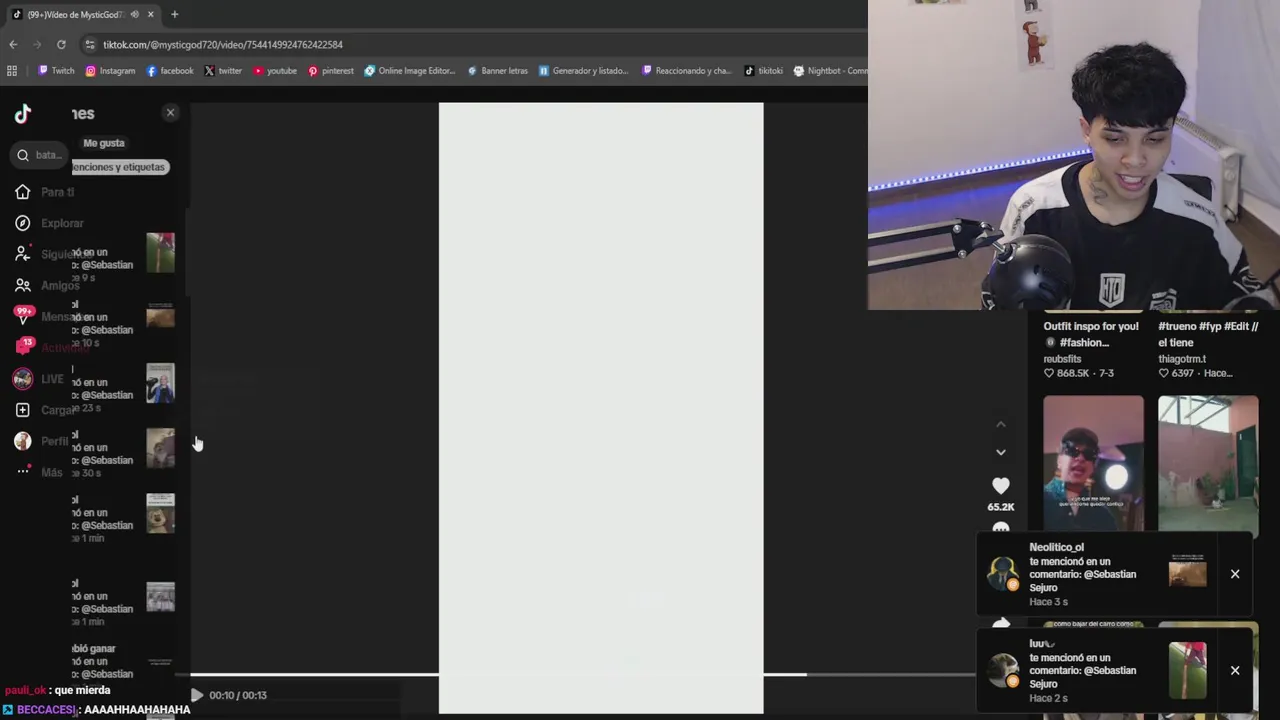Open the Online Image Editor bookmark

click(410, 71)
